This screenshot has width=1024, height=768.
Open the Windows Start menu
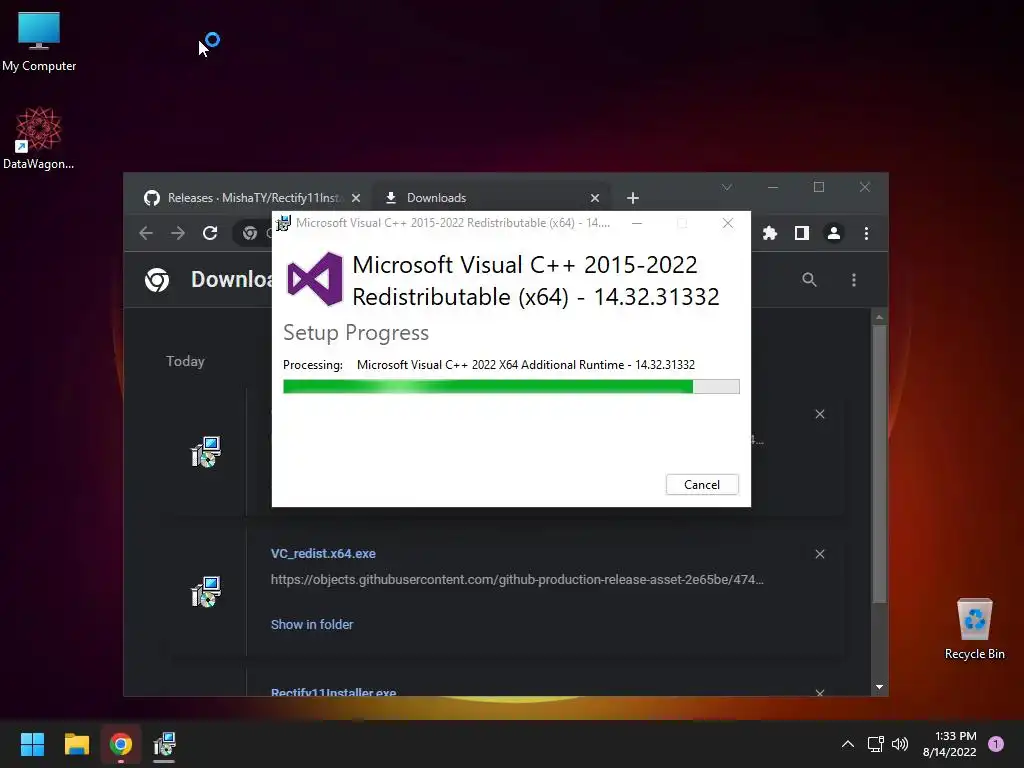click(32, 744)
